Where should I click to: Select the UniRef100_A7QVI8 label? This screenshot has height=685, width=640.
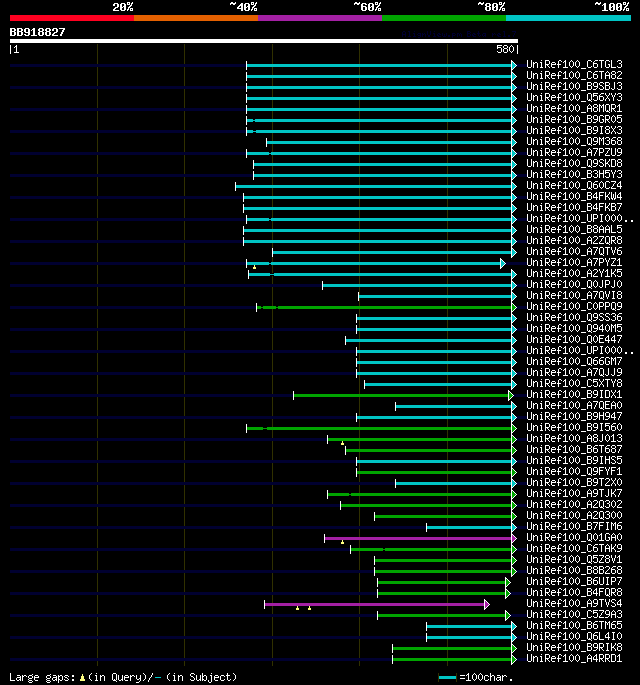574,295
